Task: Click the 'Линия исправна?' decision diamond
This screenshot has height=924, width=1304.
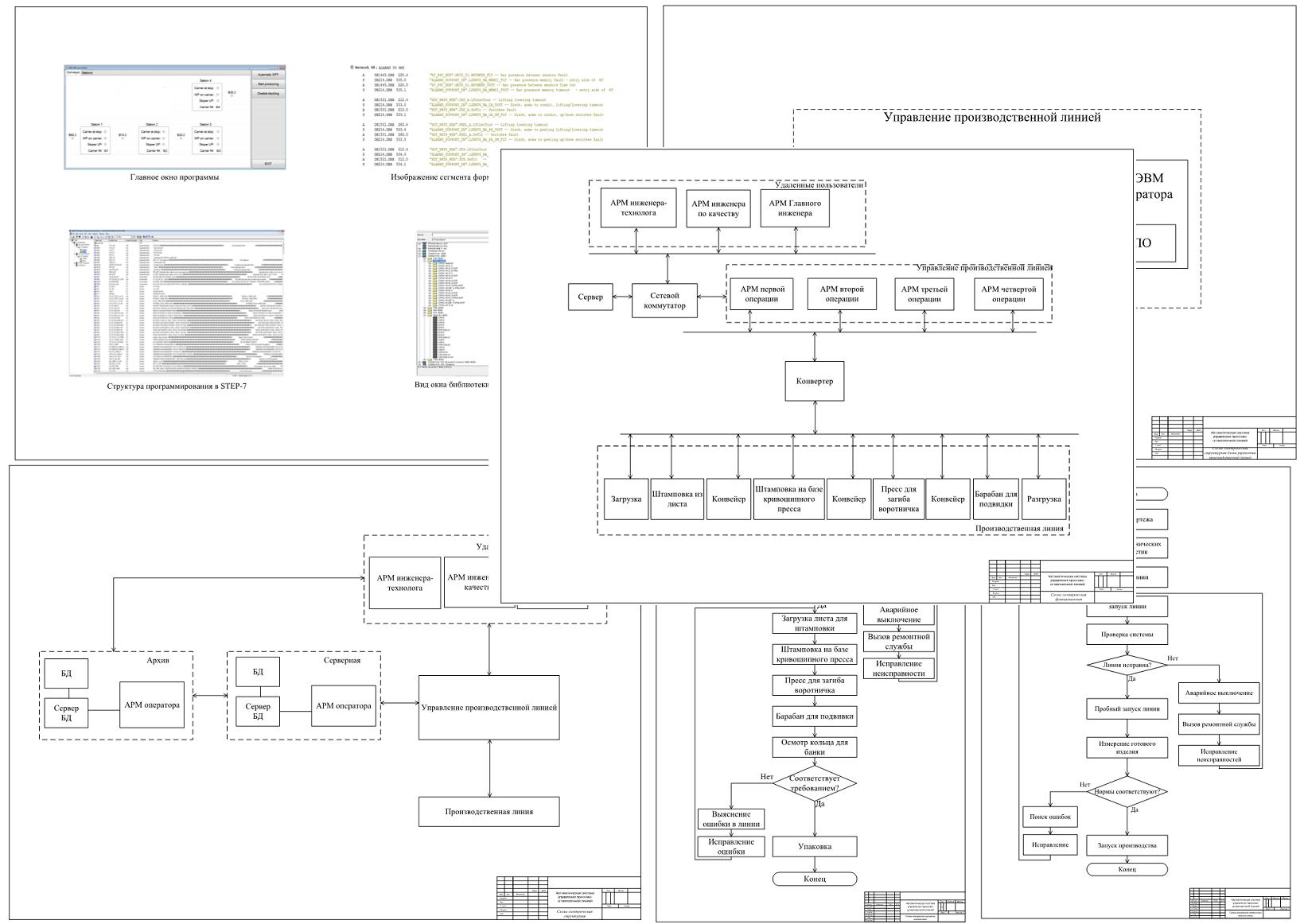Action: (x=1127, y=665)
